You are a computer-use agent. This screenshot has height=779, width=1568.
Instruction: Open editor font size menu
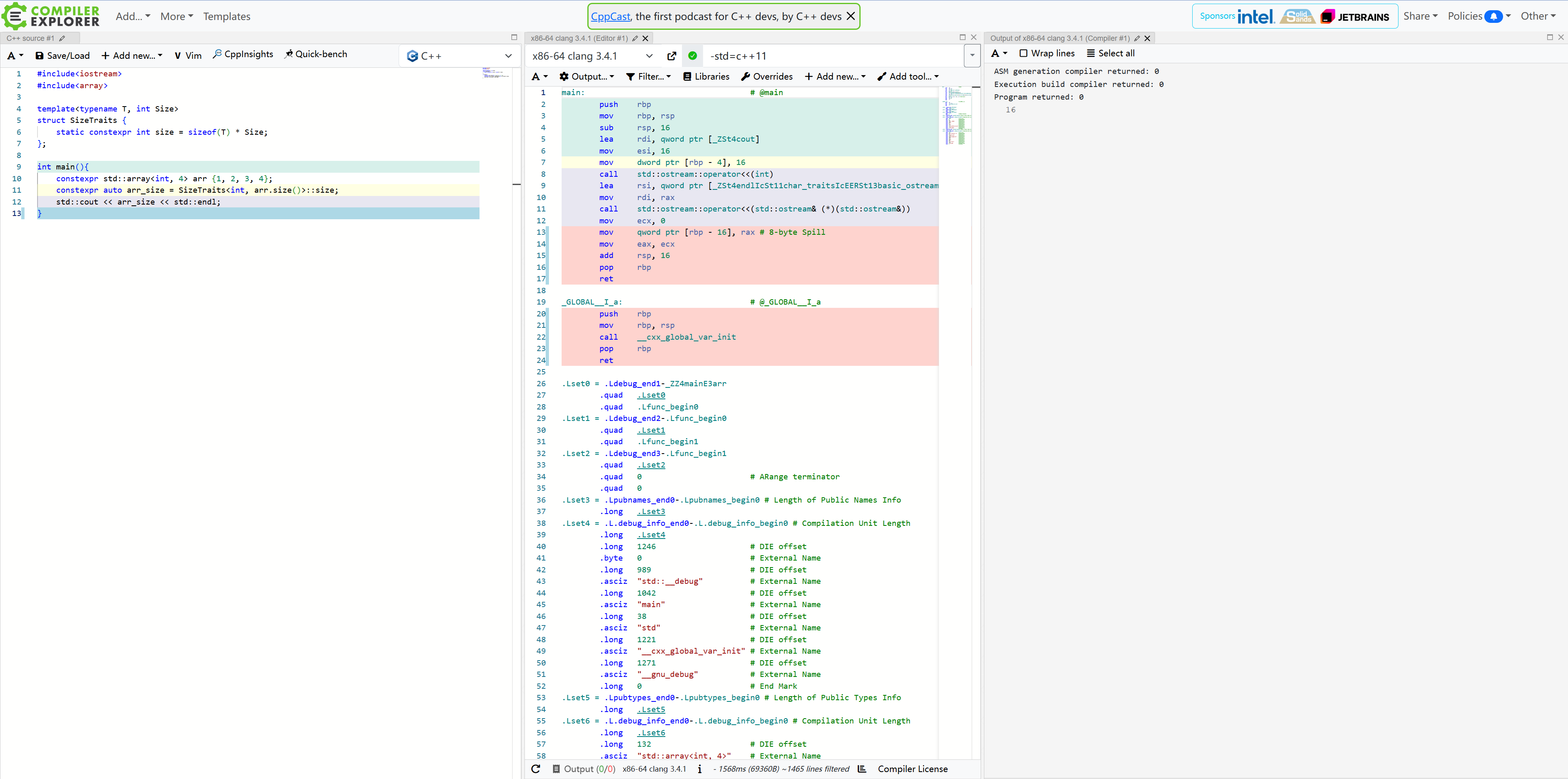click(15, 56)
